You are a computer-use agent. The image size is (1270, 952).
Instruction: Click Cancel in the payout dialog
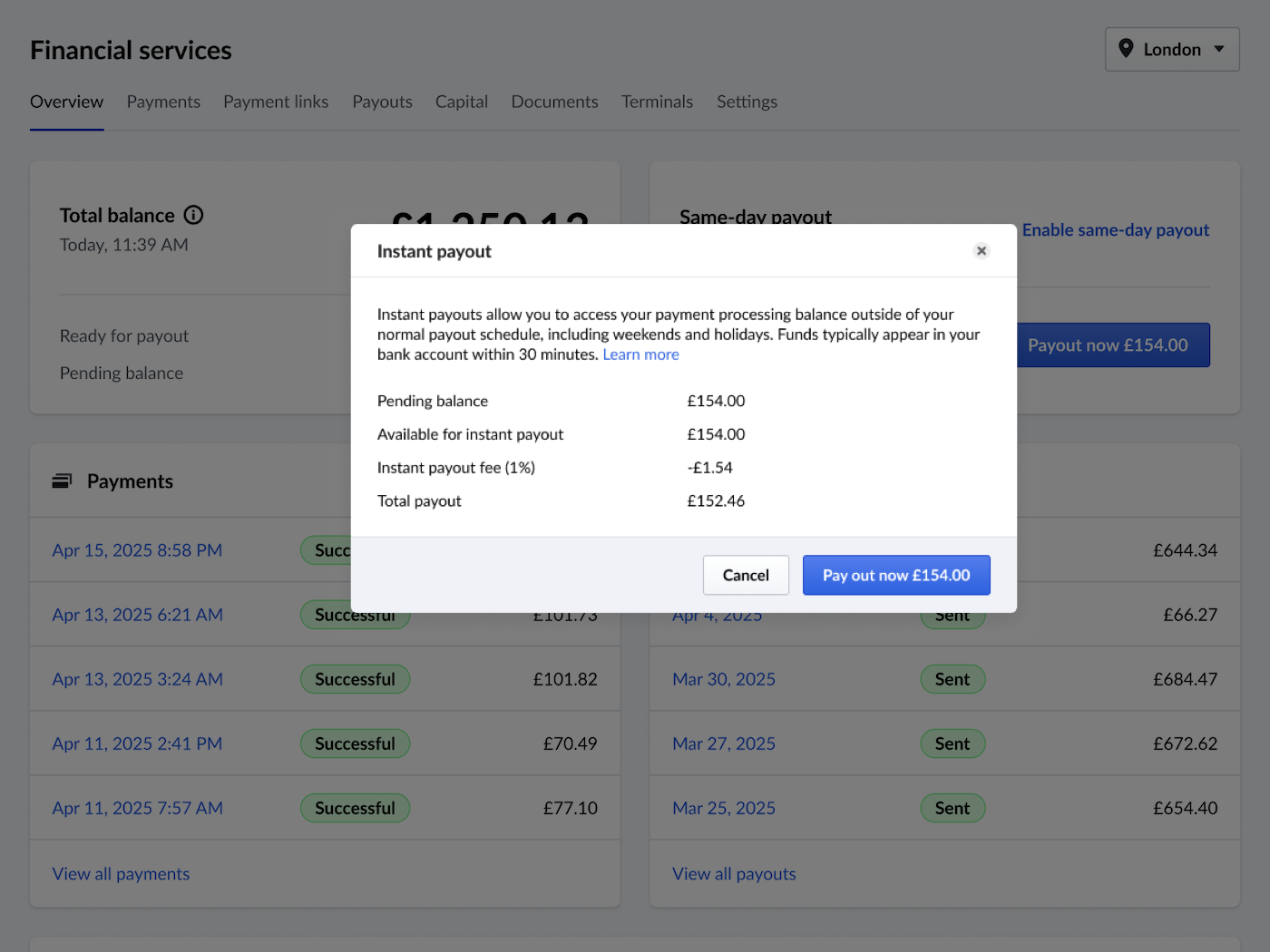pos(745,575)
